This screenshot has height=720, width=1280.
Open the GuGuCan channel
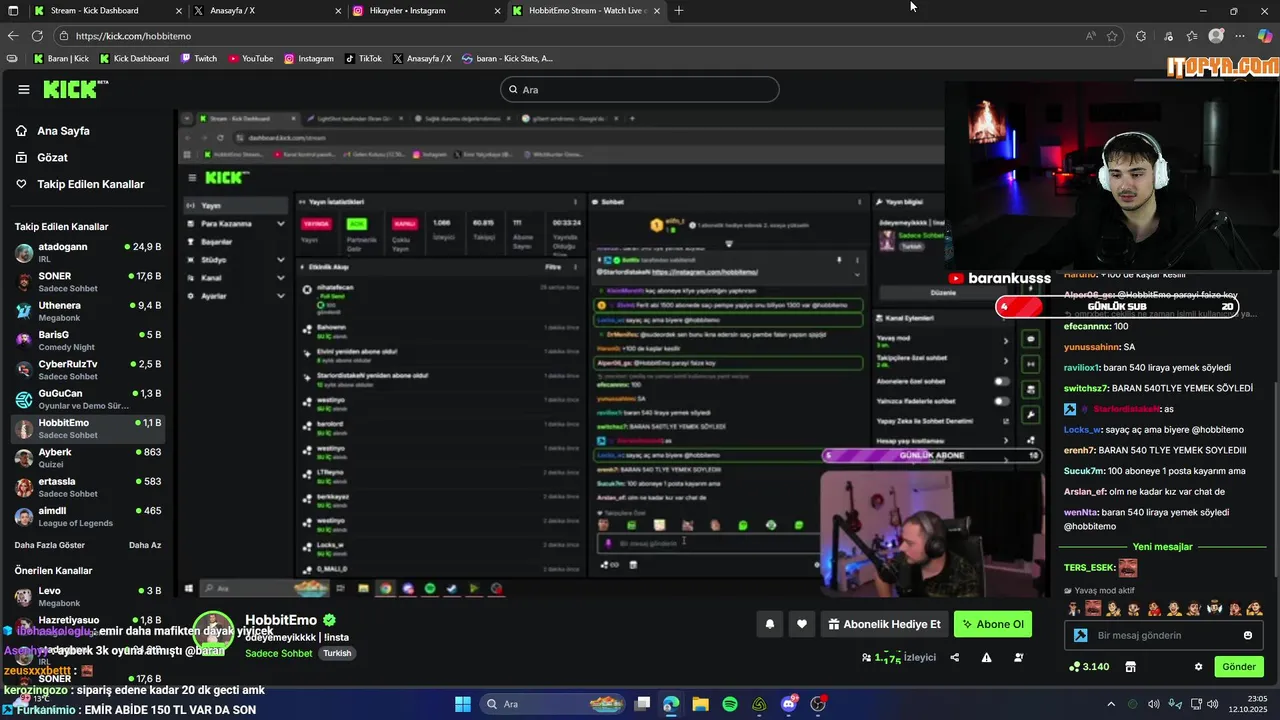(88, 399)
